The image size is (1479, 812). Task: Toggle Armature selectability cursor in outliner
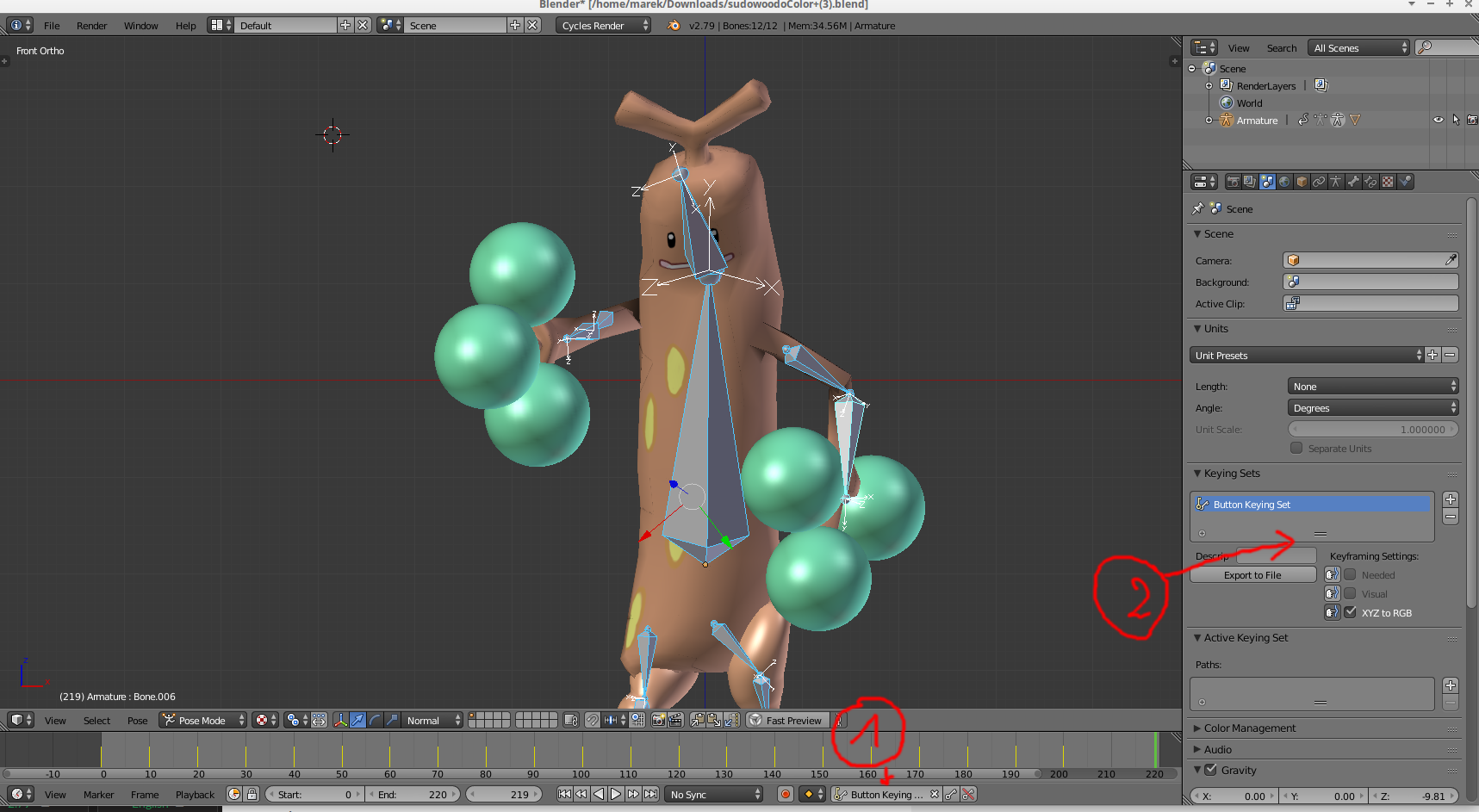click(x=1456, y=121)
